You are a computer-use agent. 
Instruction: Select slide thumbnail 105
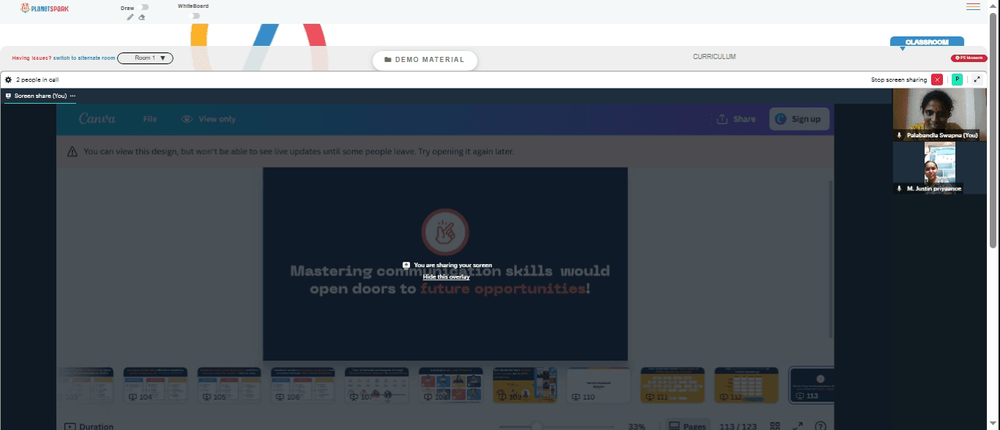coord(229,385)
